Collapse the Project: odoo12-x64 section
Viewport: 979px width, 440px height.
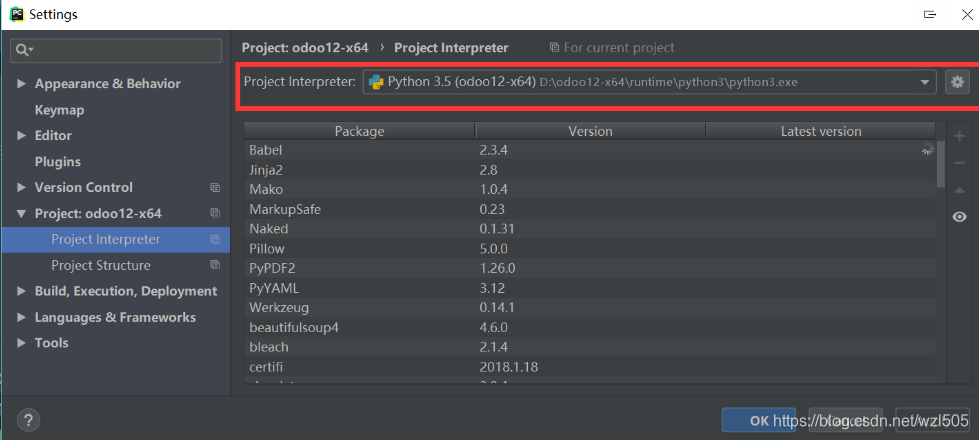point(22,213)
